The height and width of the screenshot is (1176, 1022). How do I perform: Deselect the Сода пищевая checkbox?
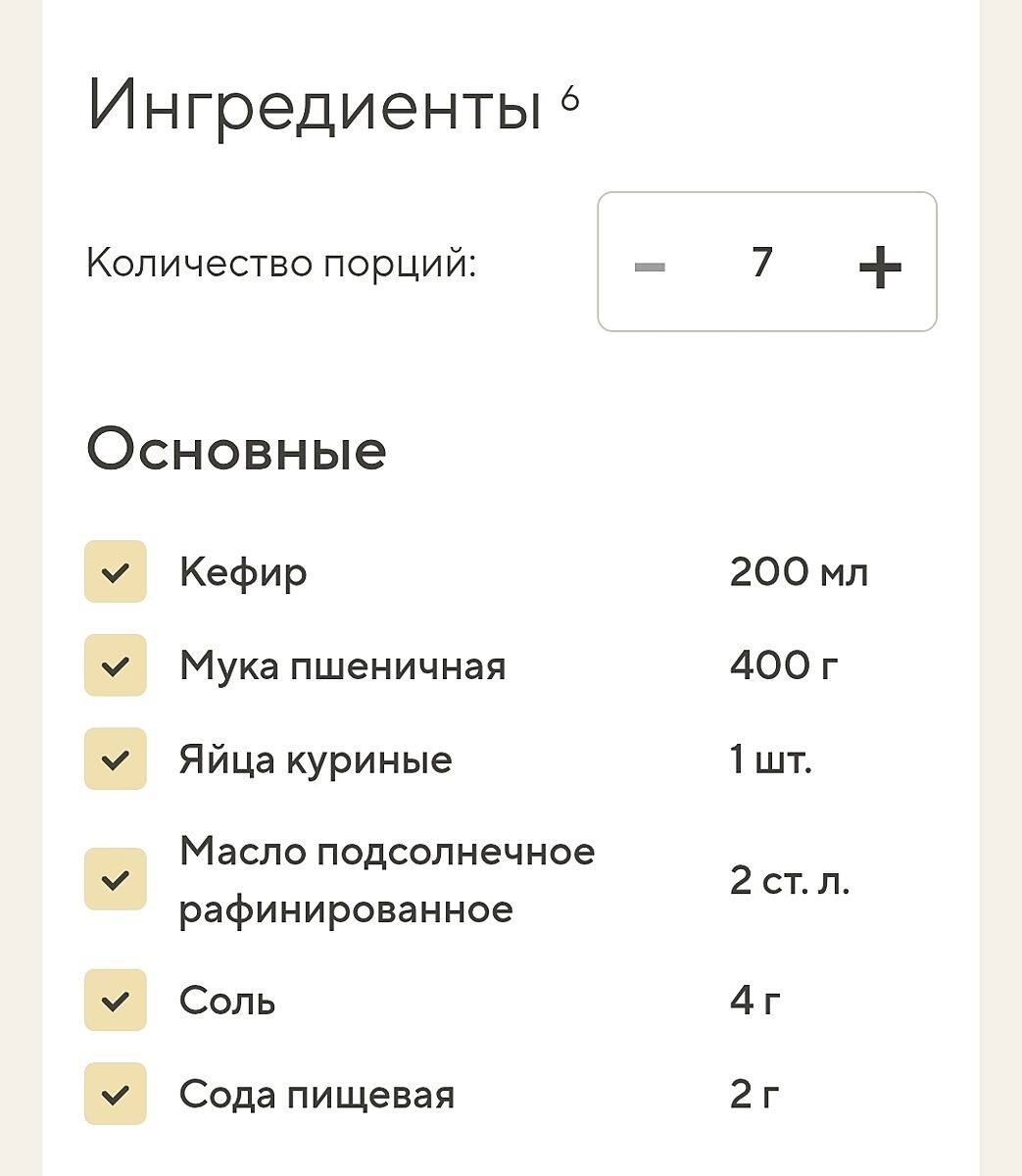pos(116,1094)
